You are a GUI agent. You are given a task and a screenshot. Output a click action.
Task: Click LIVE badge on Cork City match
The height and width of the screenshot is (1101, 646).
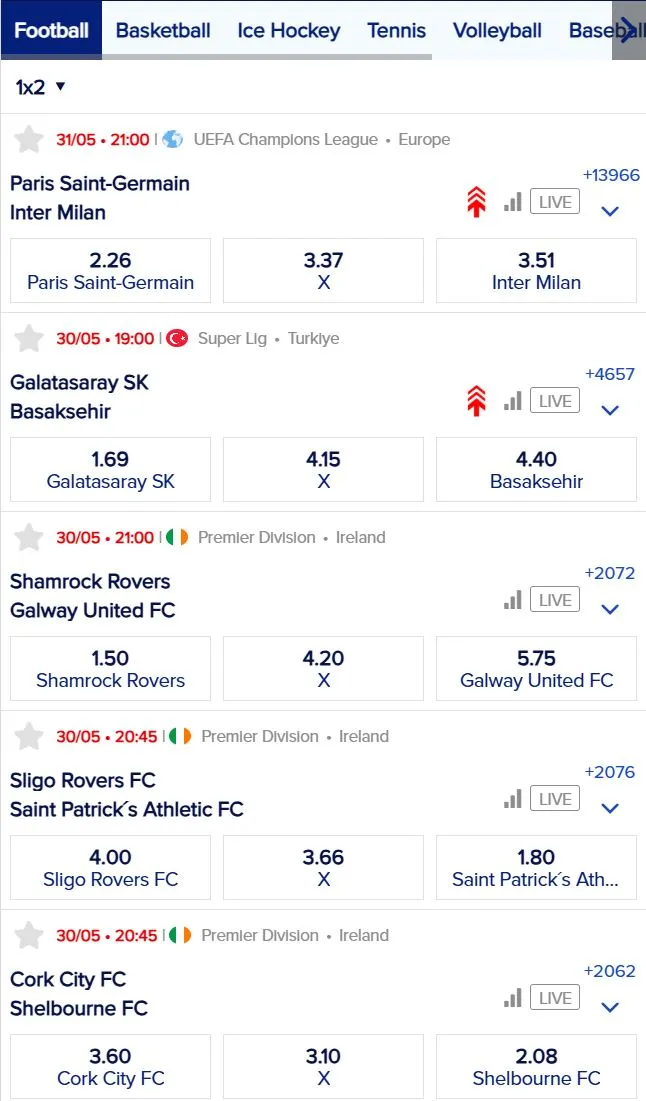tap(555, 998)
